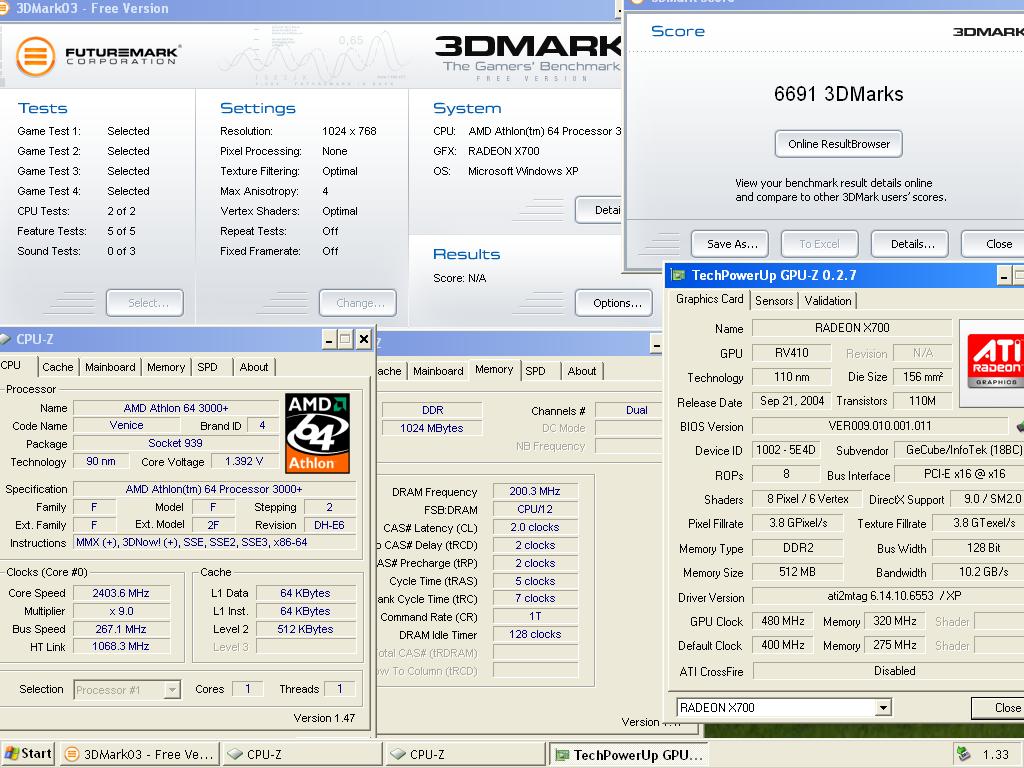
Task: Select Graphics Card tab in GPU-Z
Action: point(709,299)
